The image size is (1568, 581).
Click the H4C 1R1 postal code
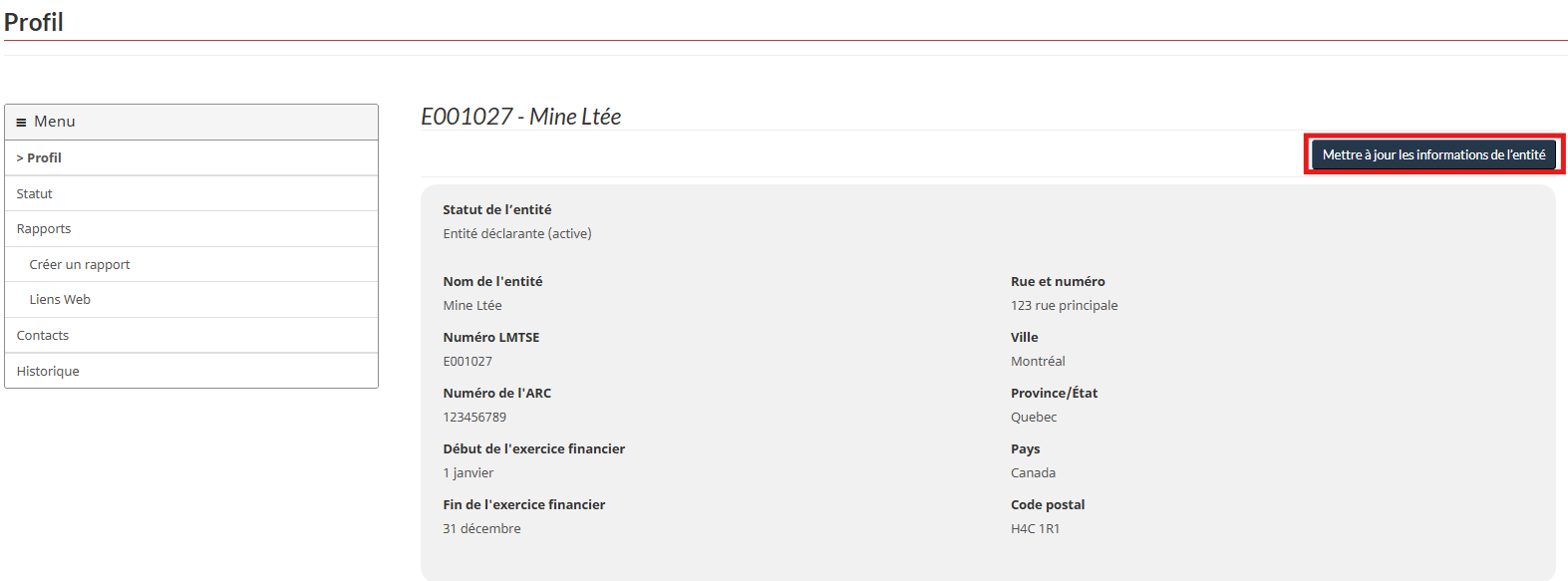[x=1035, y=528]
